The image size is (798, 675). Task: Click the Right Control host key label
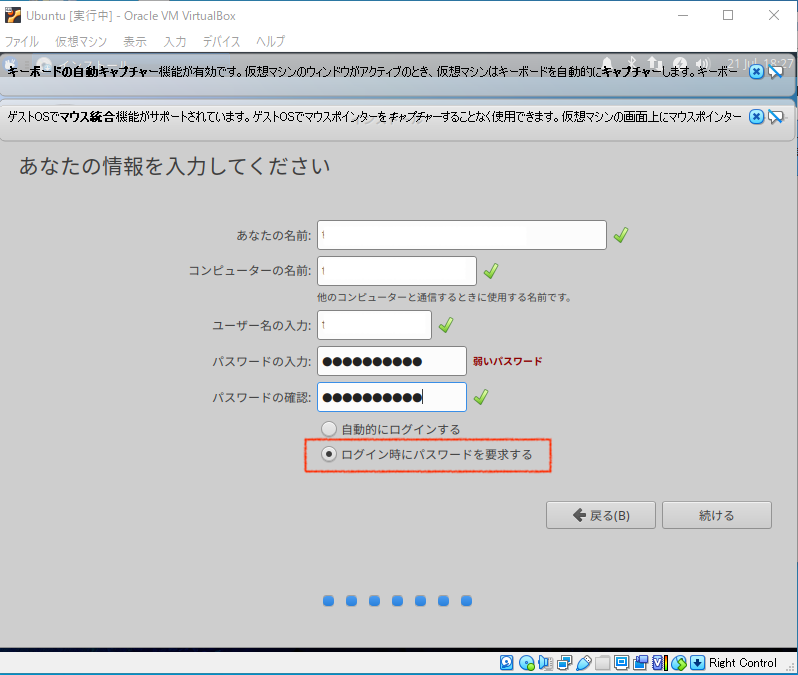[x=743, y=662]
